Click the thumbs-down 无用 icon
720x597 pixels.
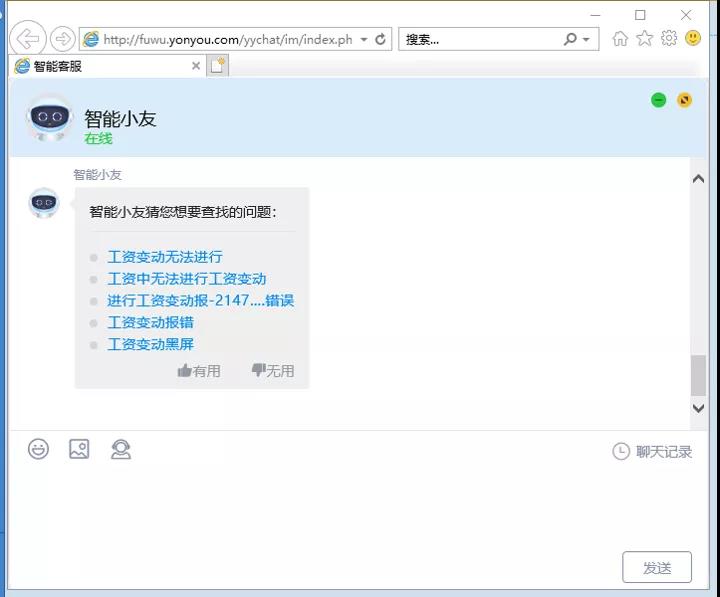[x=259, y=370]
